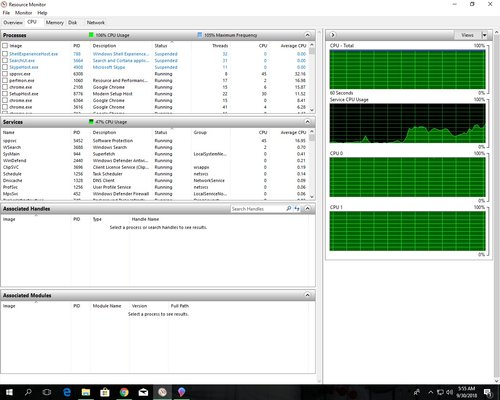Screen dimensions: 500x400
Task: Check the chrome.exe PID 2108 box
Action: pos(5,87)
